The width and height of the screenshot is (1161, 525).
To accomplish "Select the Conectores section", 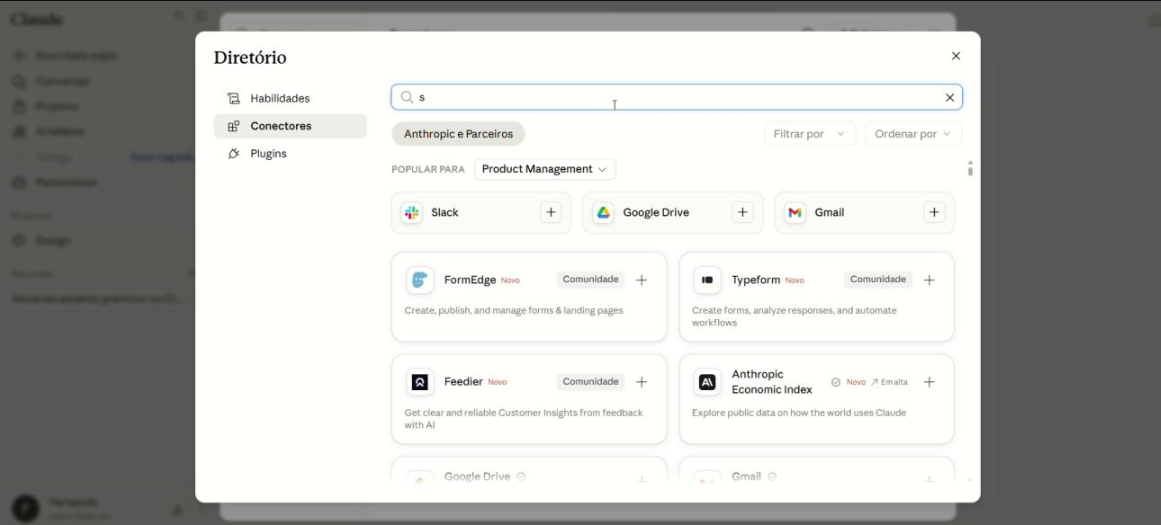I will pyautogui.click(x=290, y=126).
